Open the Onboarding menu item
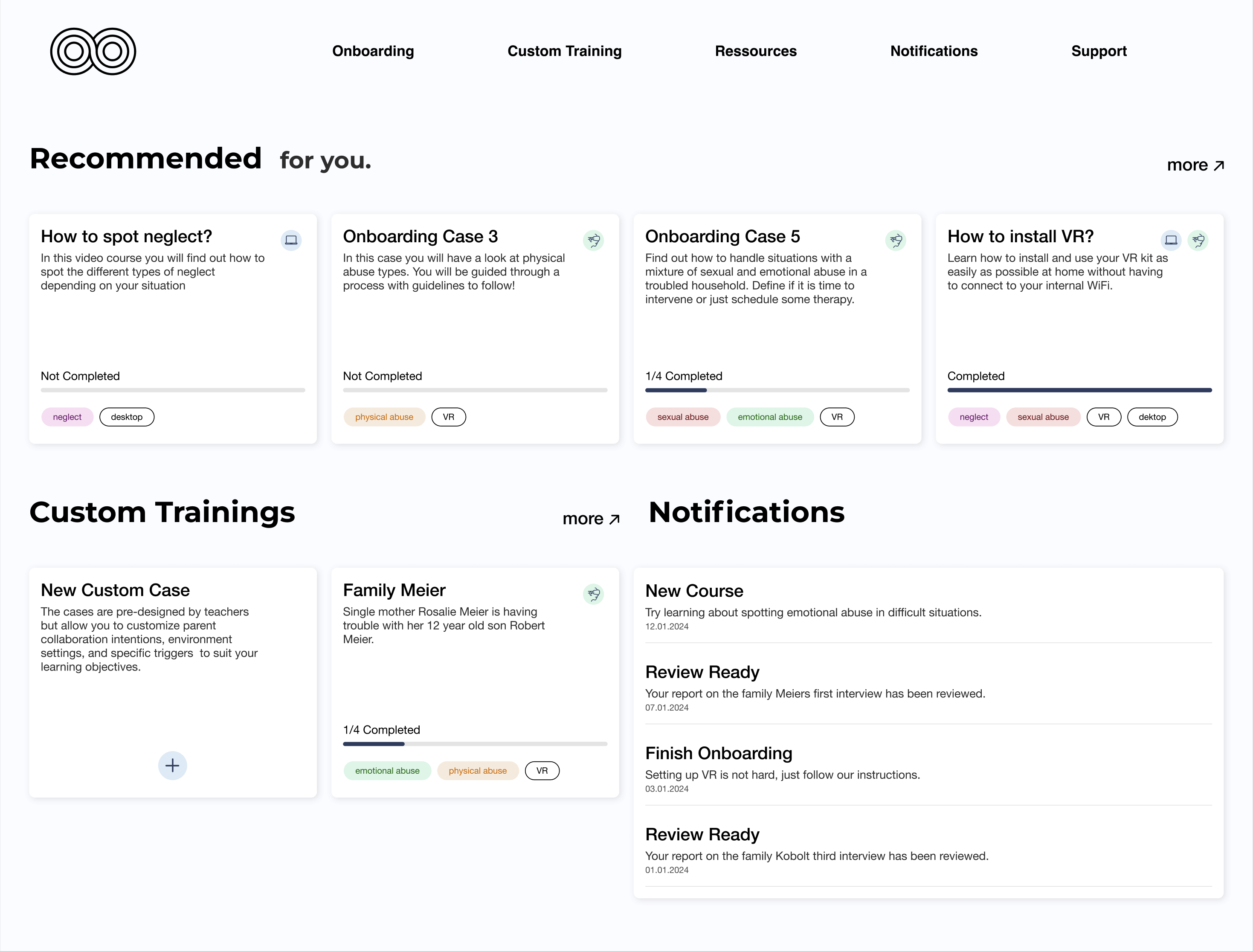 coord(373,51)
